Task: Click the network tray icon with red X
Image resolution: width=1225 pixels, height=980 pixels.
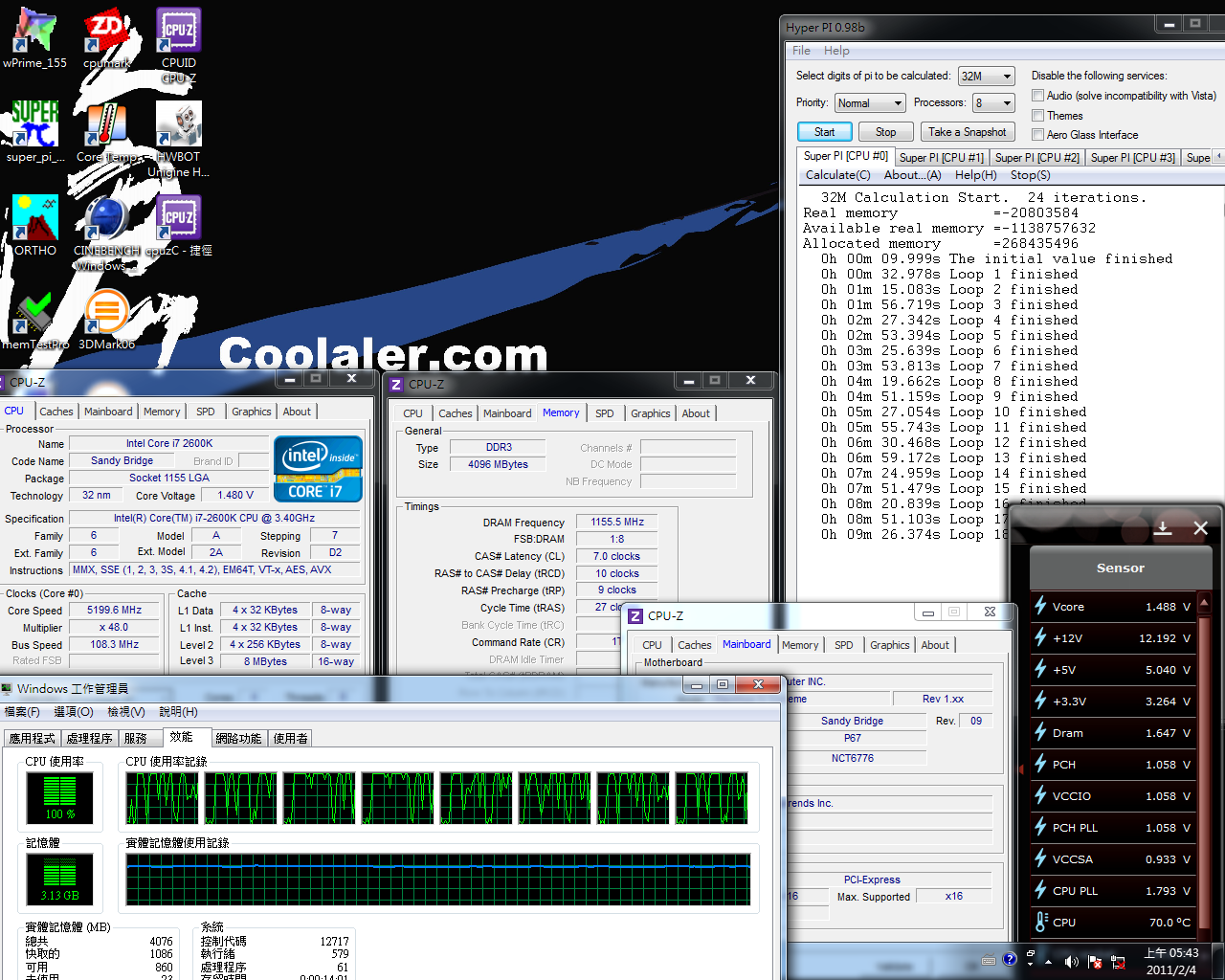Action: tap(1117, 961)
